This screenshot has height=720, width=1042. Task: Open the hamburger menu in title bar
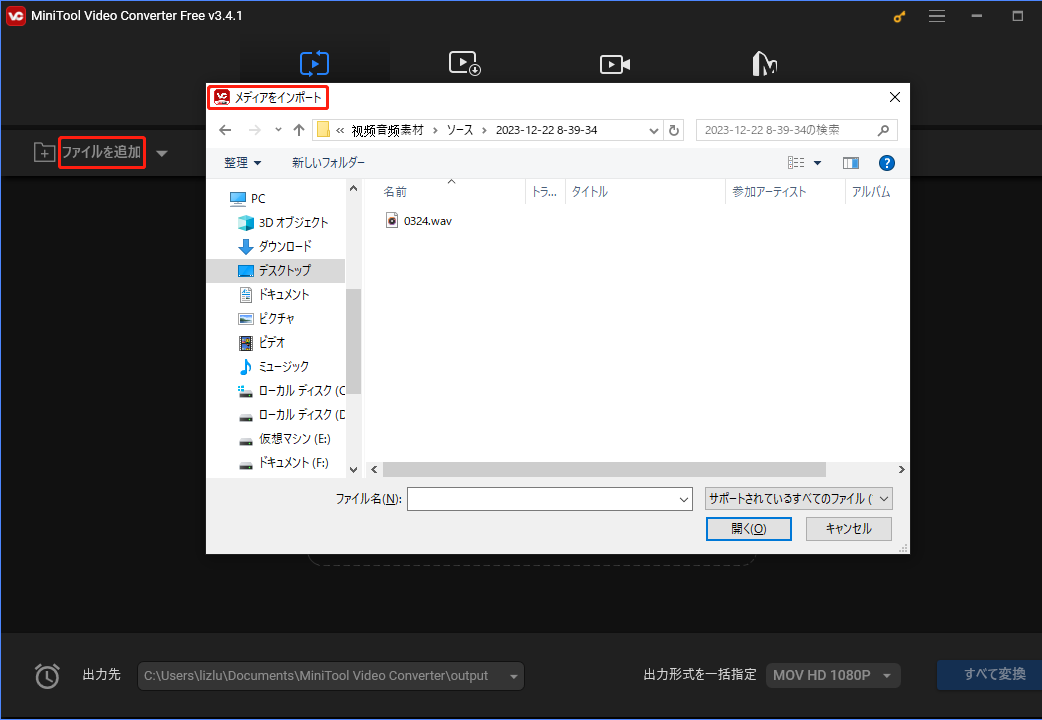(x=937, y=16)
